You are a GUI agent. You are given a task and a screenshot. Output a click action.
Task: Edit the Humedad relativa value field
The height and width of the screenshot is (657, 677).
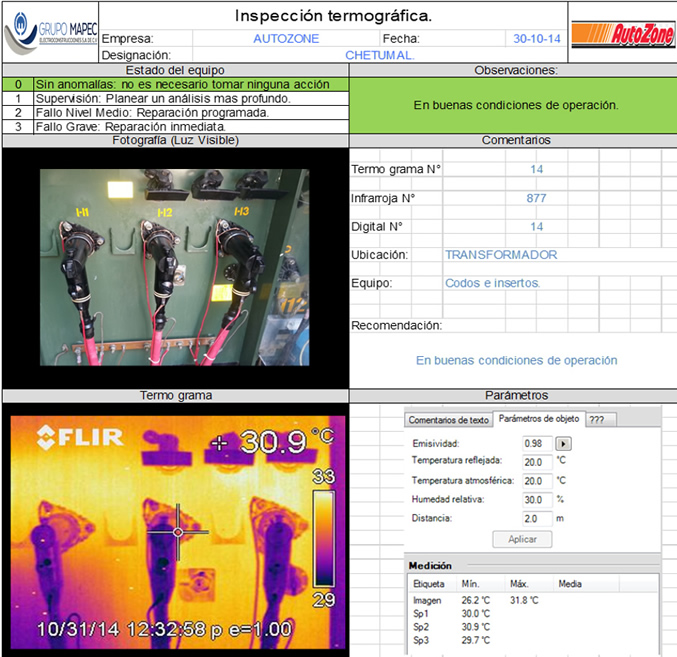tap(537, 500)
